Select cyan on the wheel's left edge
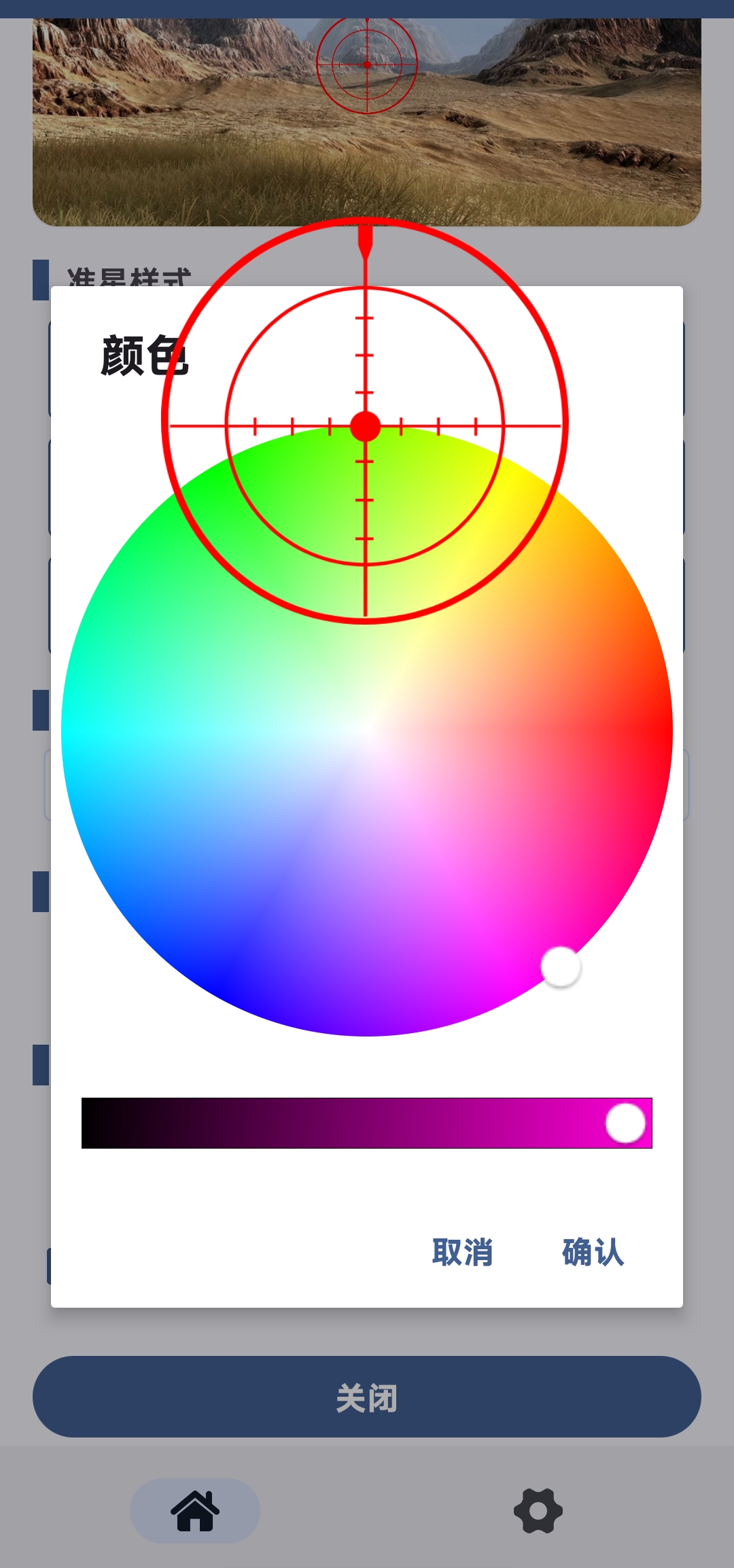This screenshot has height=1568, width=734. (71, 731)
